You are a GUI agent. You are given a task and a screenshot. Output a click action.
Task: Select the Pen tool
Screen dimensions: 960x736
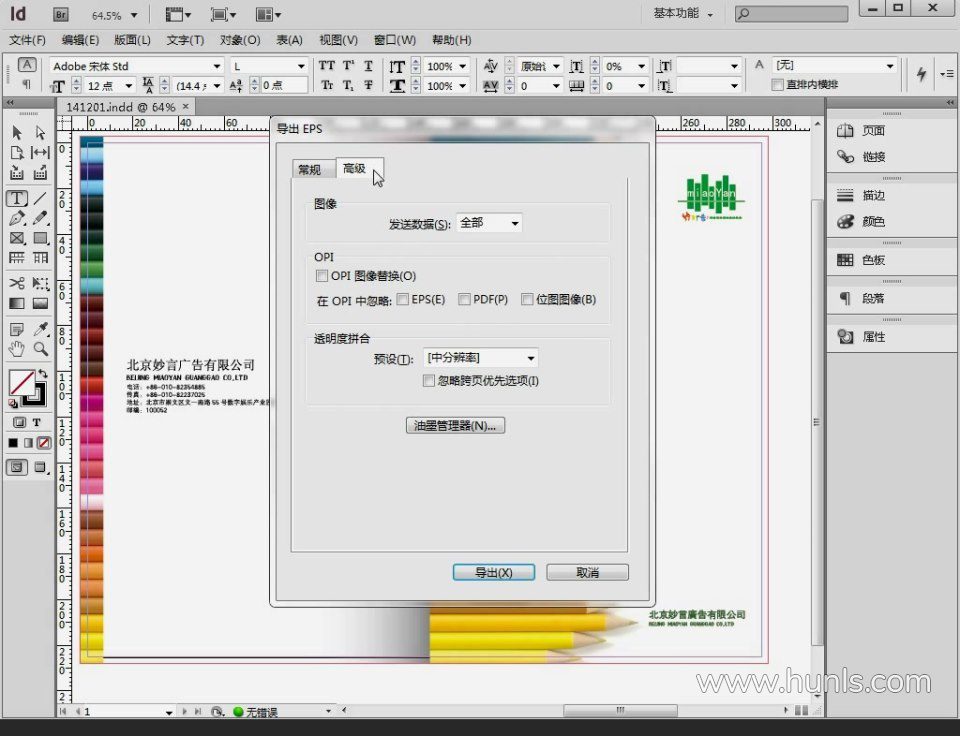click(x=17, y=218)
